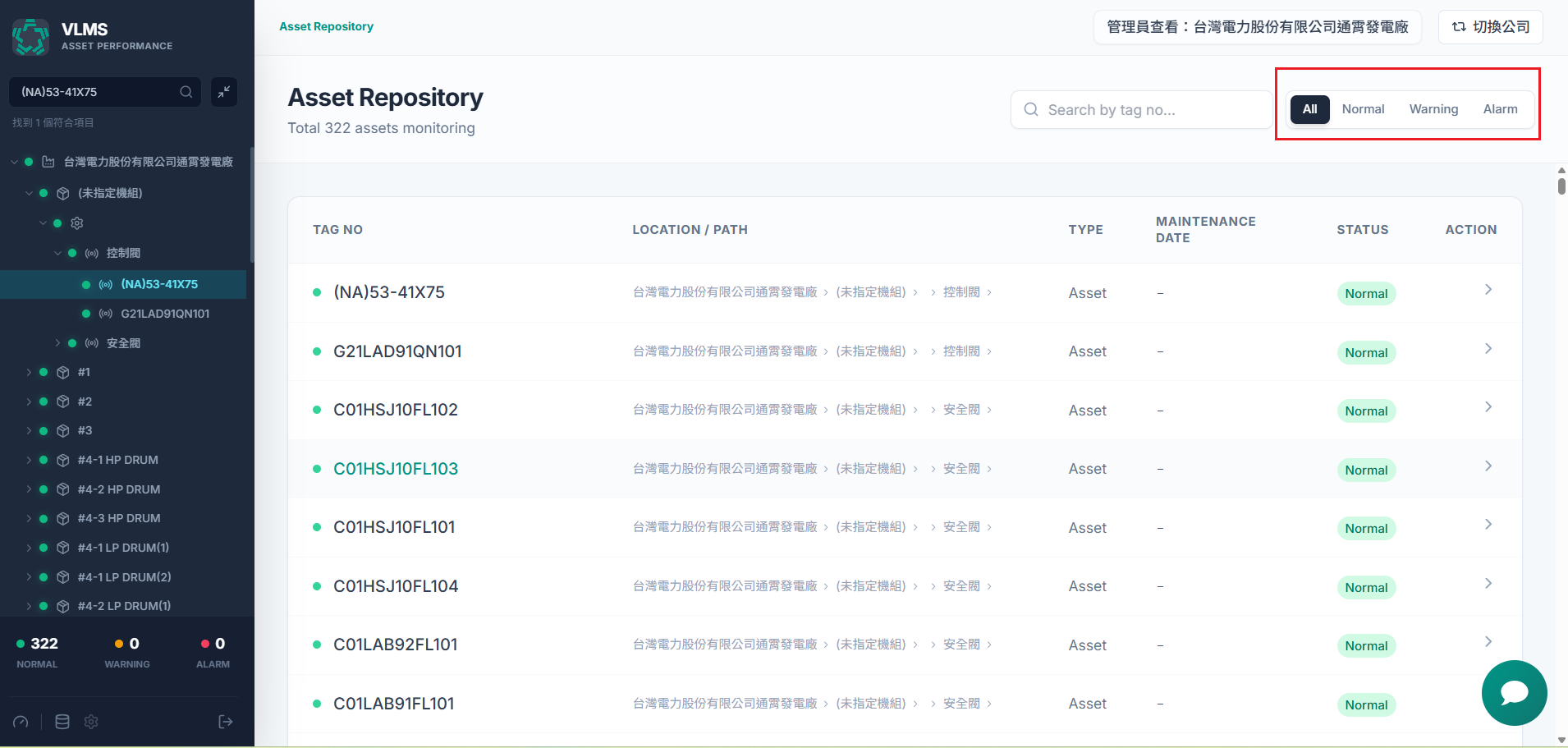Click the TAG NO column header
The image size is (1568, 748).
click(337, 230)
